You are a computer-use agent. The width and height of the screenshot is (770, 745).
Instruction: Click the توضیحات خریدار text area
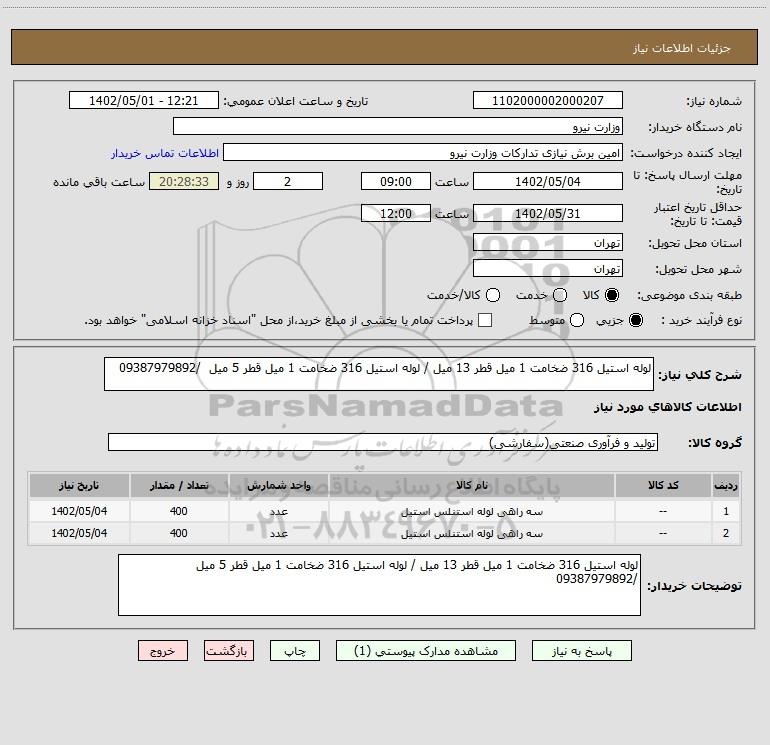point(379,585)
